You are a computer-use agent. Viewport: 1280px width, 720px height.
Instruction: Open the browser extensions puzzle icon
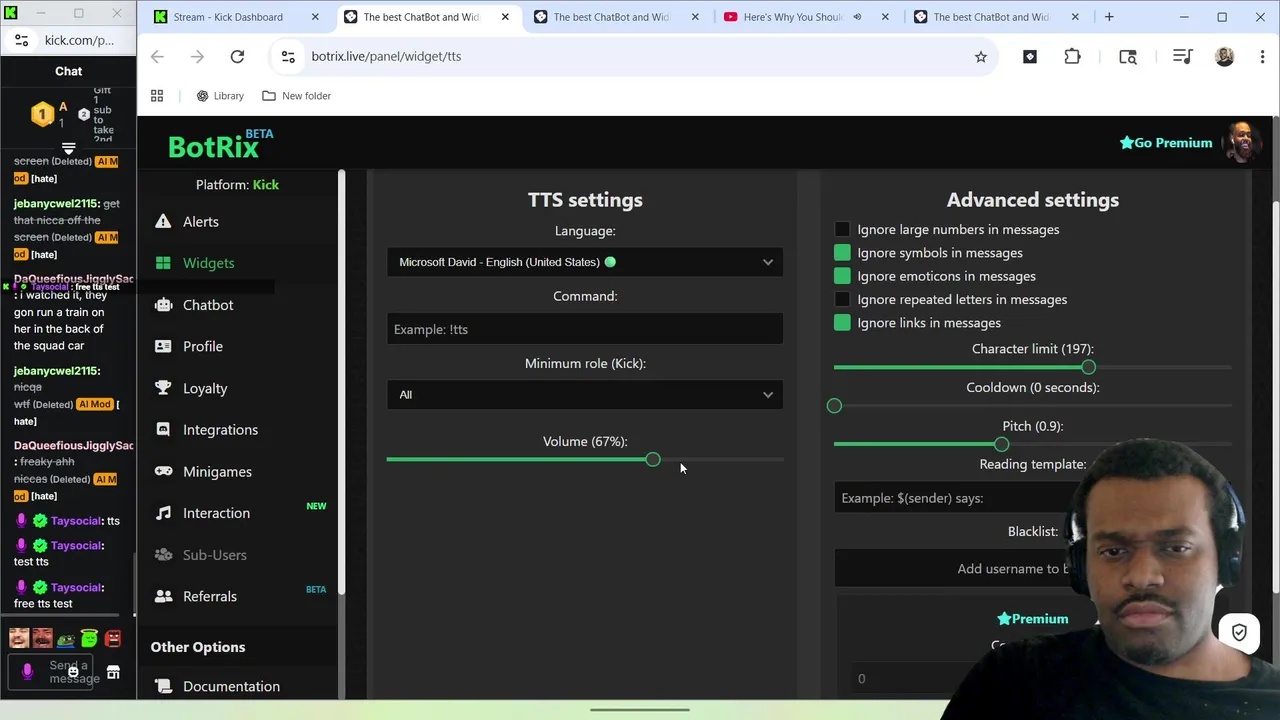point(1072,57)
